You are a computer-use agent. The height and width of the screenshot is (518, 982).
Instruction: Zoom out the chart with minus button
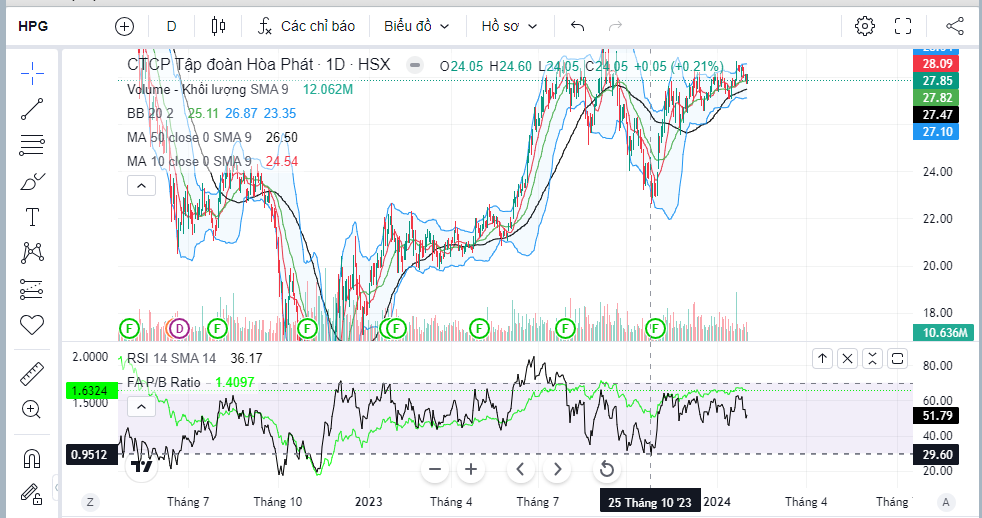[435, 469]
